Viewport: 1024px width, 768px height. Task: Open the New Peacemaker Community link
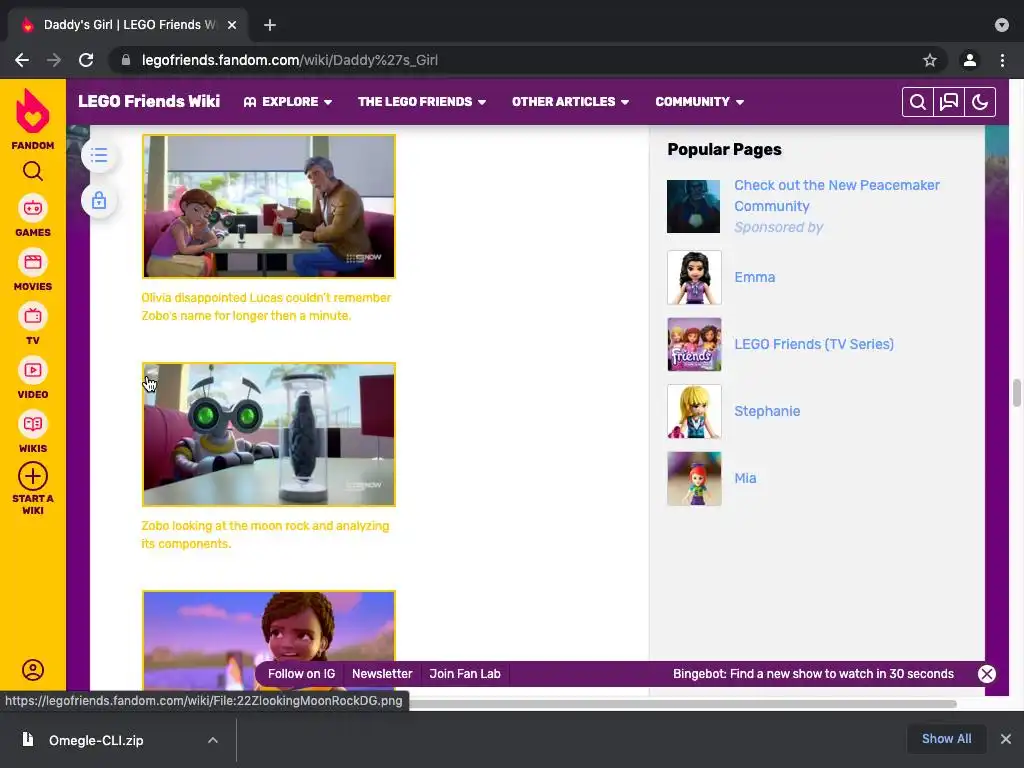click(837, 195)
